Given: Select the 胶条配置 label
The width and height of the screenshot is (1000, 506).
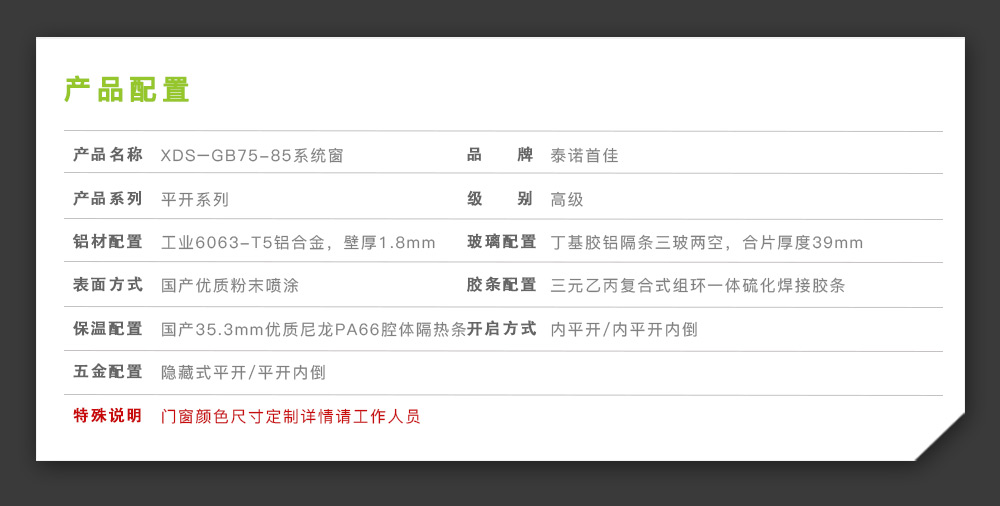Looking at the screenshot, I should [x=501, y=285].
